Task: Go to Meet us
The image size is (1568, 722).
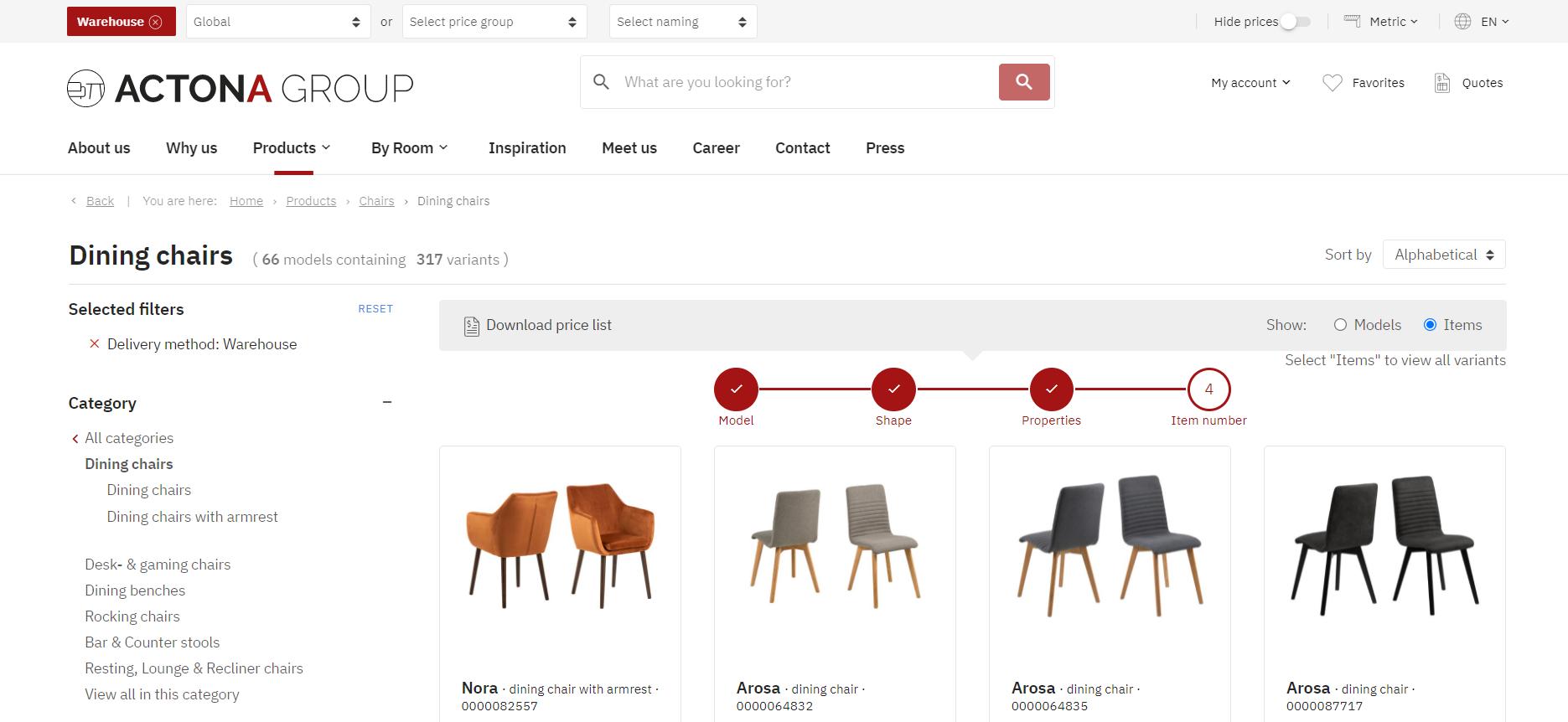Action: click(x=629, y=148)
